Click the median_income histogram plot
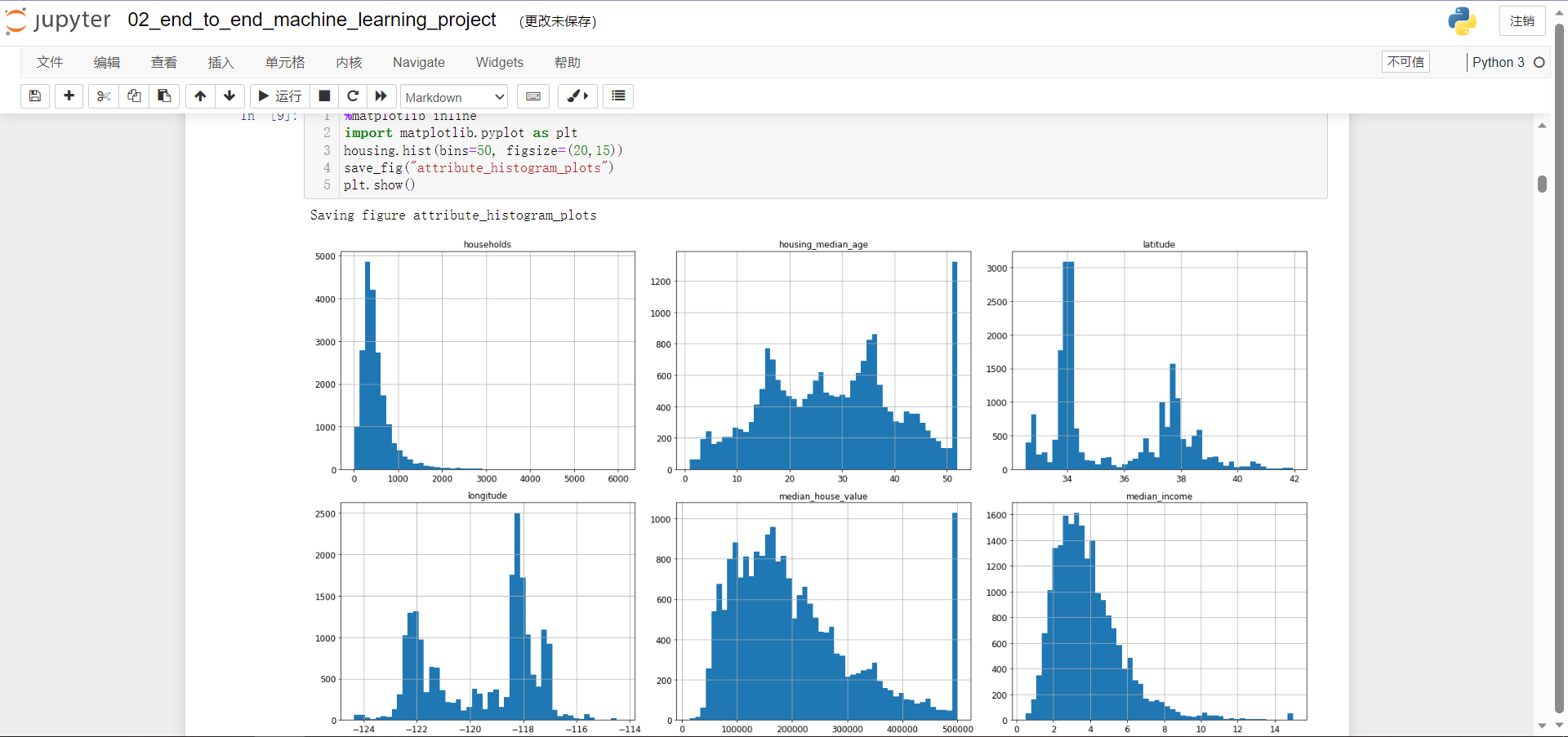 1159,611
